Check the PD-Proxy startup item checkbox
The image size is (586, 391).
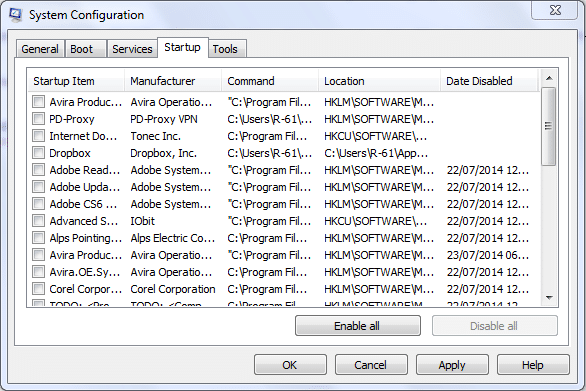coord(38,119)
